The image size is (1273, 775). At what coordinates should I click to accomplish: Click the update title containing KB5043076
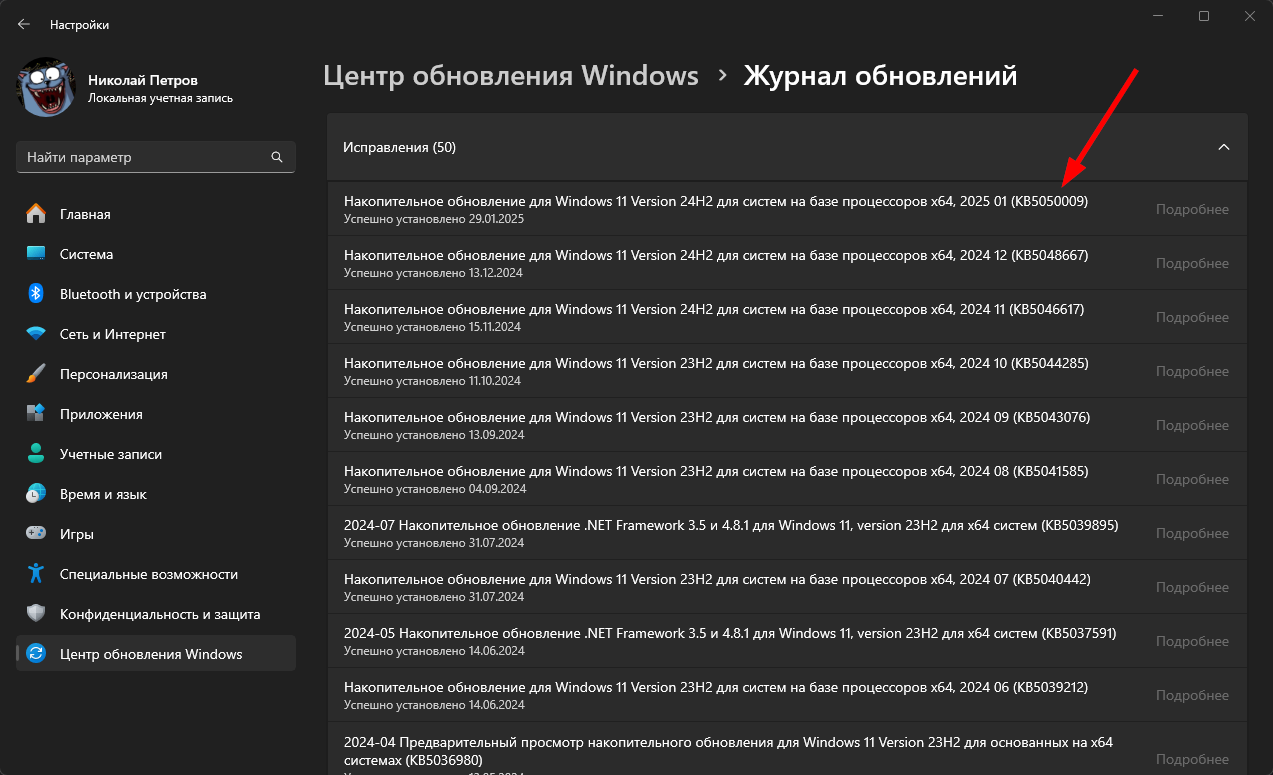[717, 417]
